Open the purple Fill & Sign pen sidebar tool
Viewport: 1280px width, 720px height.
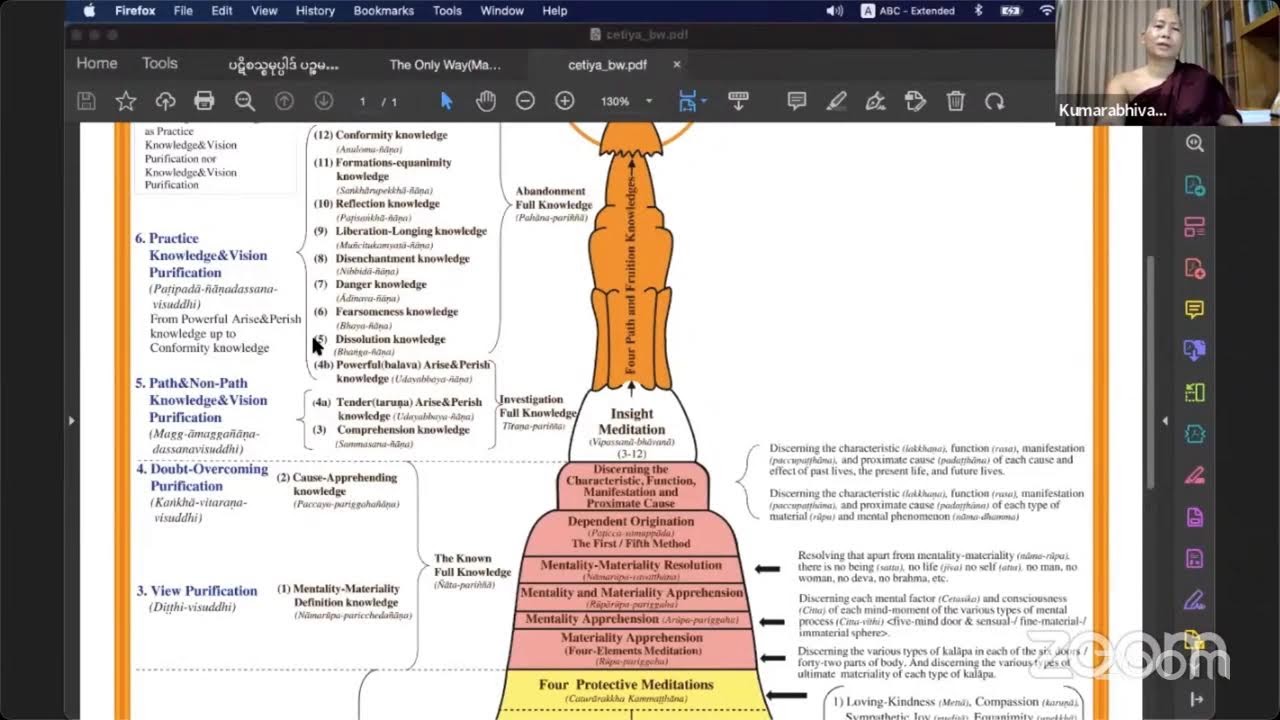[1194, 600]
